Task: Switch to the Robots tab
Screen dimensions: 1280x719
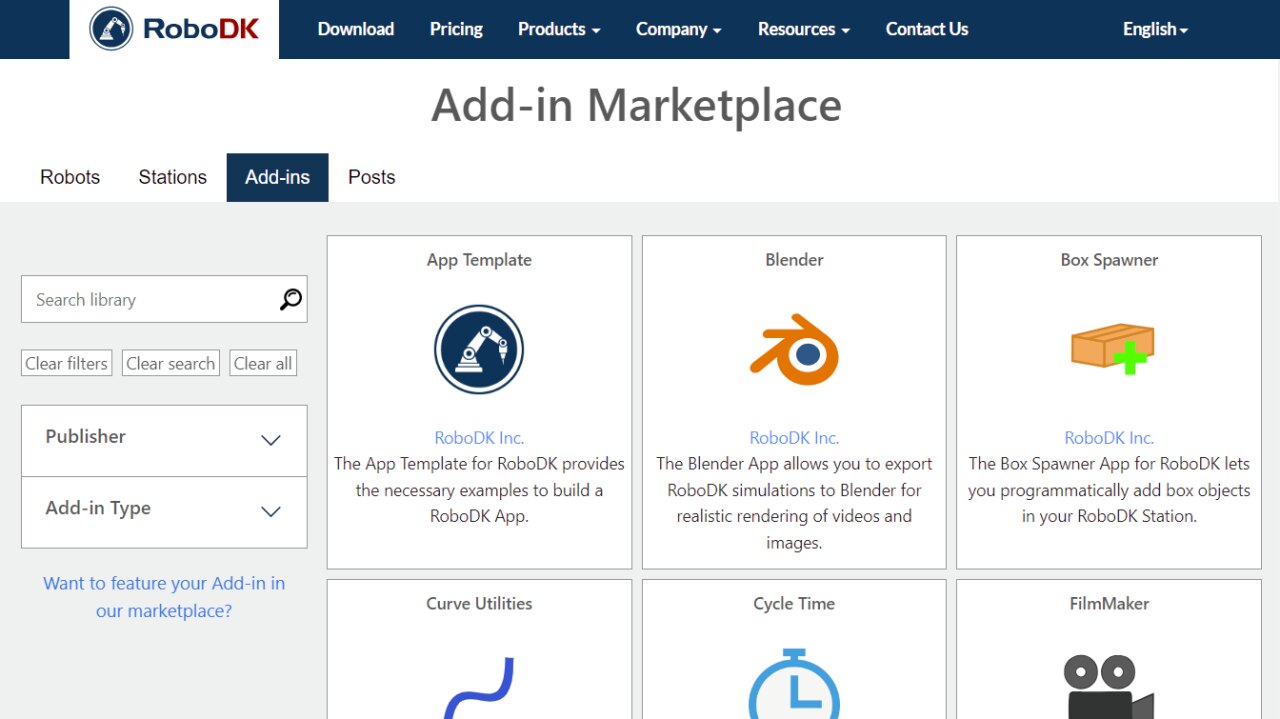Action: pyautogui.click(x=70, y=177)
